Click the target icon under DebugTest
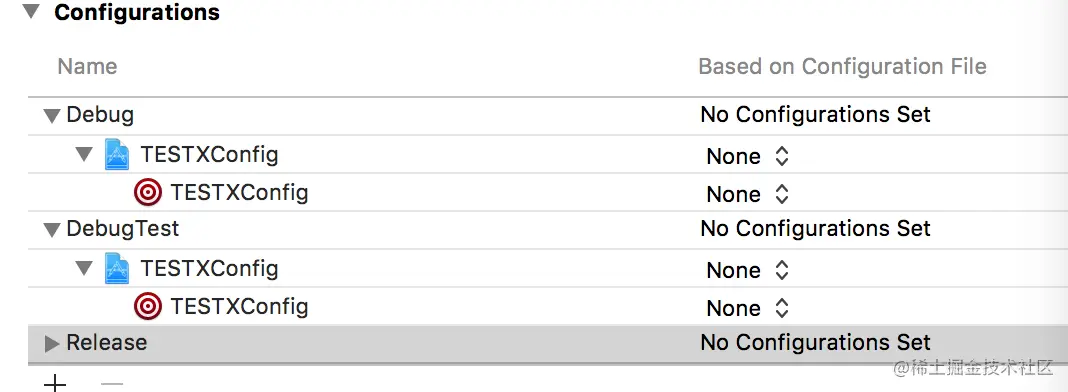This screenshot has height=392, width=1068. 148,307
